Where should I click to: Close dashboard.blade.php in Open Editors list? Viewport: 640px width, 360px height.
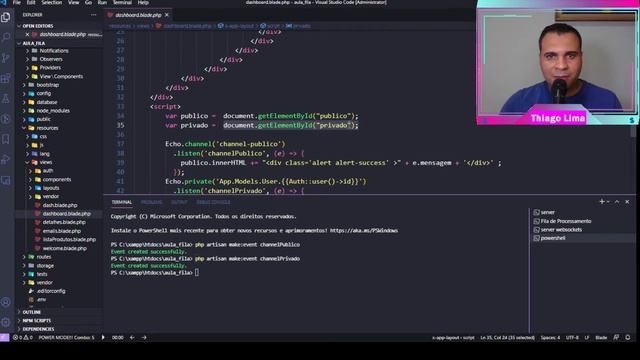[x=27, y=34]
